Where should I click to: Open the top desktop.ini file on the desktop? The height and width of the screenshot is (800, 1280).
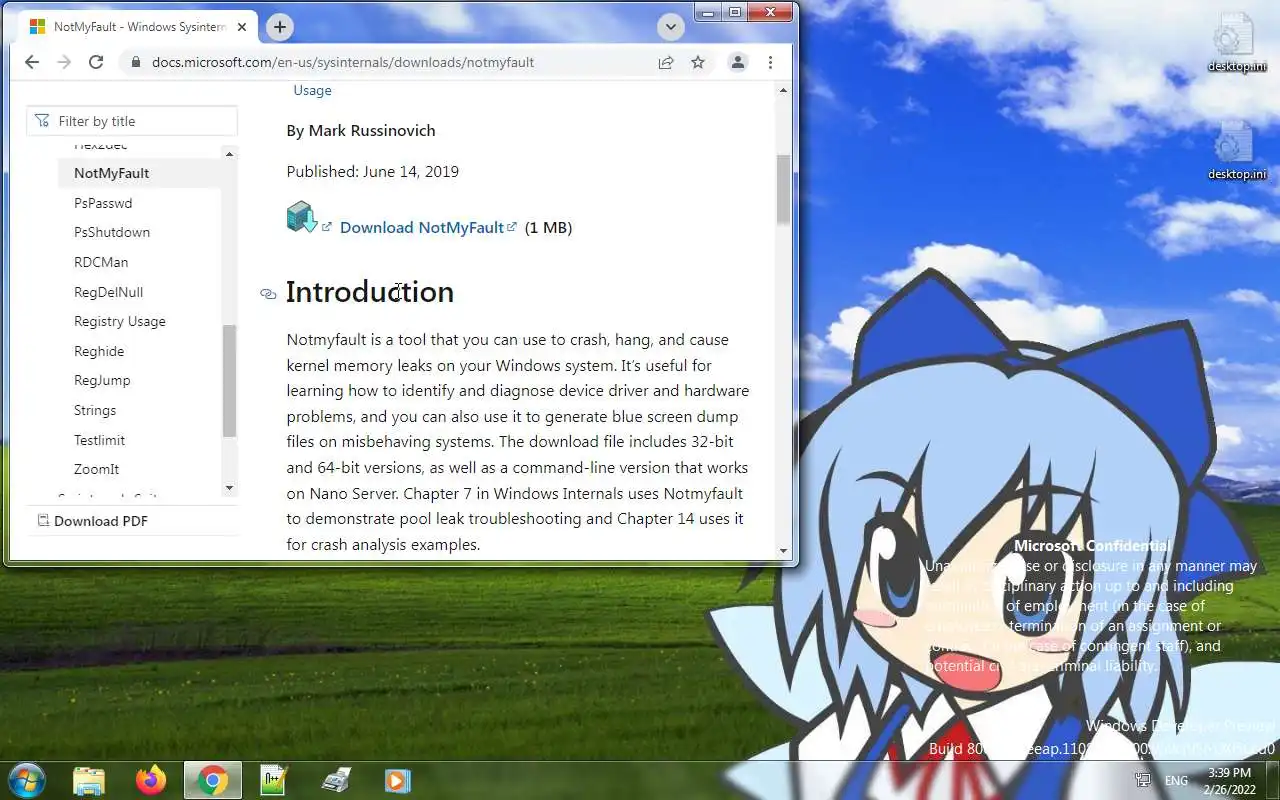[1236, 43]
